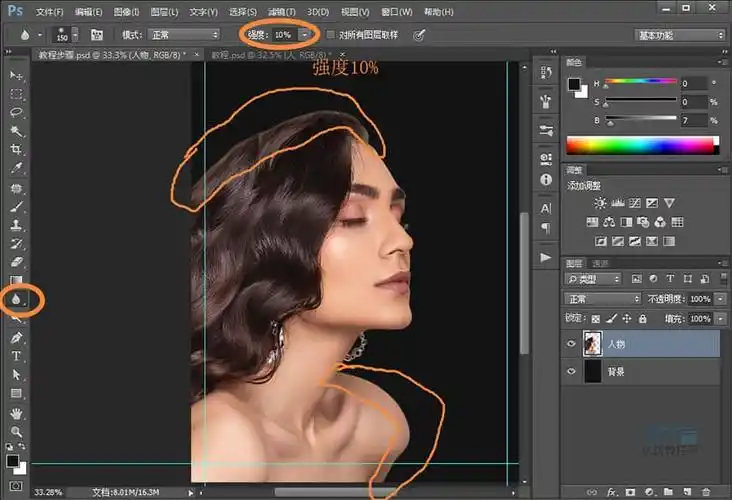Open the 基本功能 workspace dropdown

[680, 35]
